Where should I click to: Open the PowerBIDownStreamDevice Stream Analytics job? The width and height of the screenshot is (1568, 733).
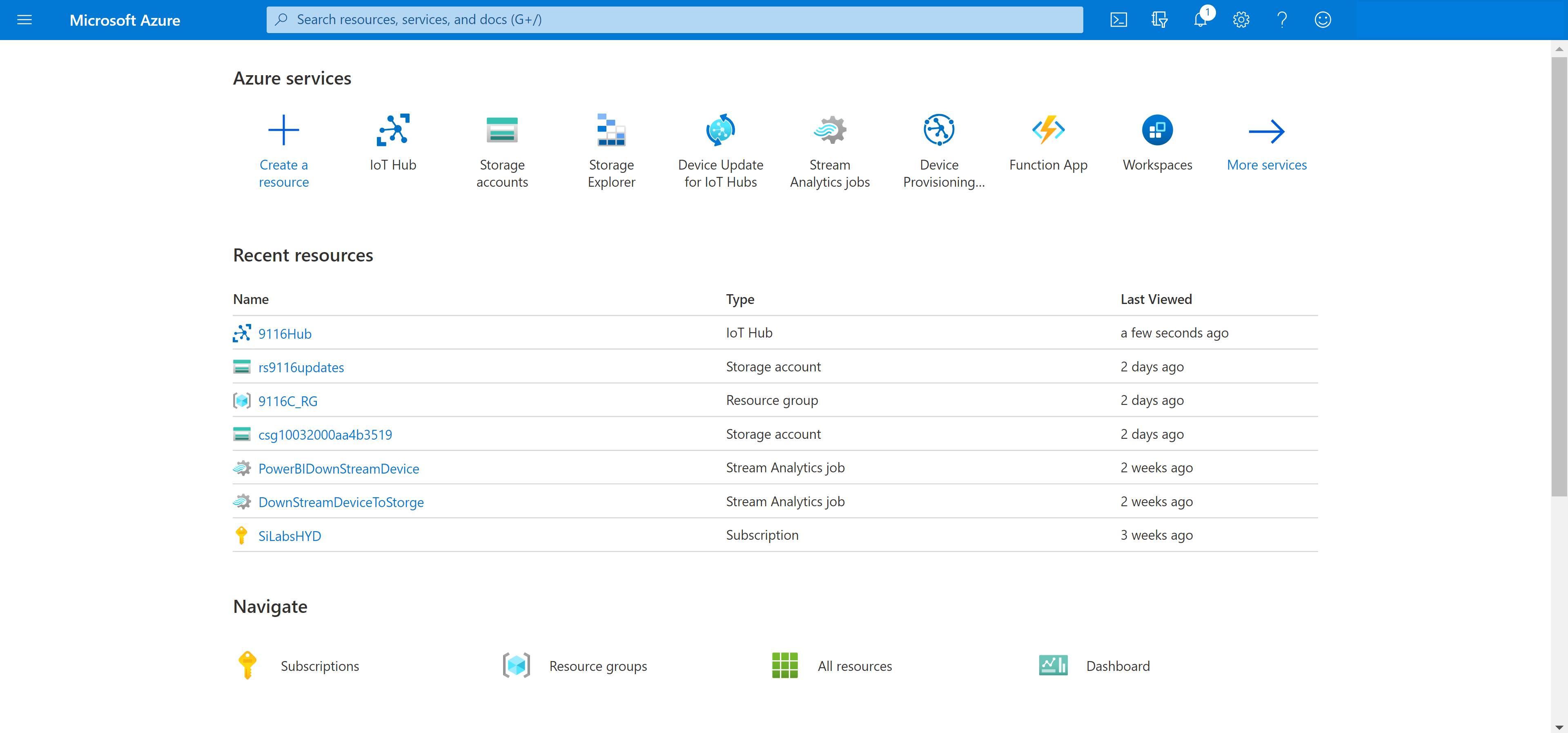point(339,468)
